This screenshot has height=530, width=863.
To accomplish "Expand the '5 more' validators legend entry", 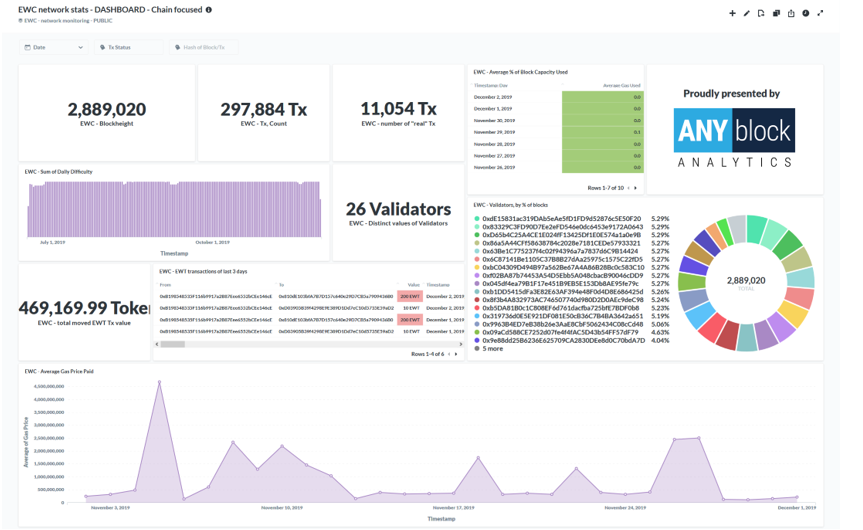I will [492, 349].
